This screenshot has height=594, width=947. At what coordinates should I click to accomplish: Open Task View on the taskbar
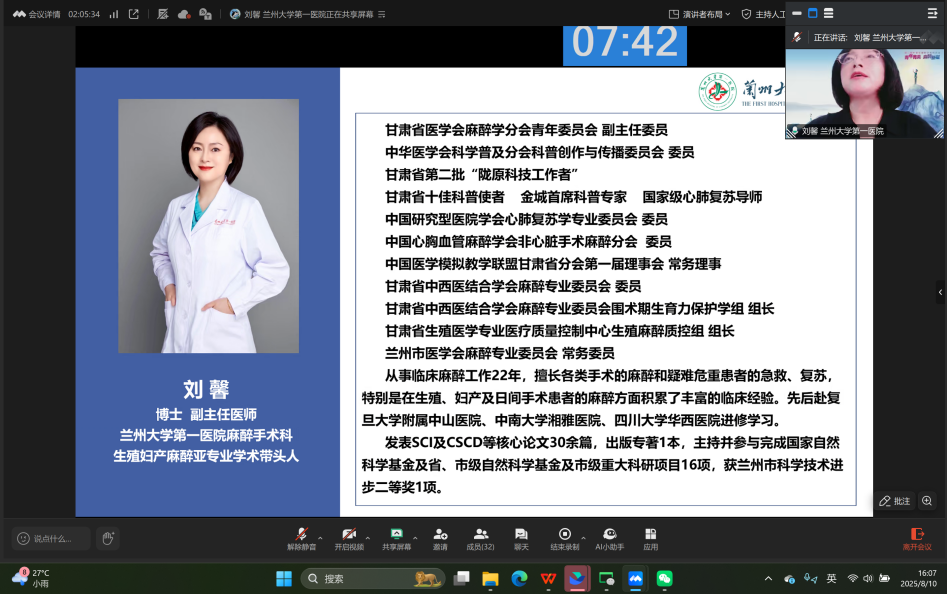[x=461, y=578]
